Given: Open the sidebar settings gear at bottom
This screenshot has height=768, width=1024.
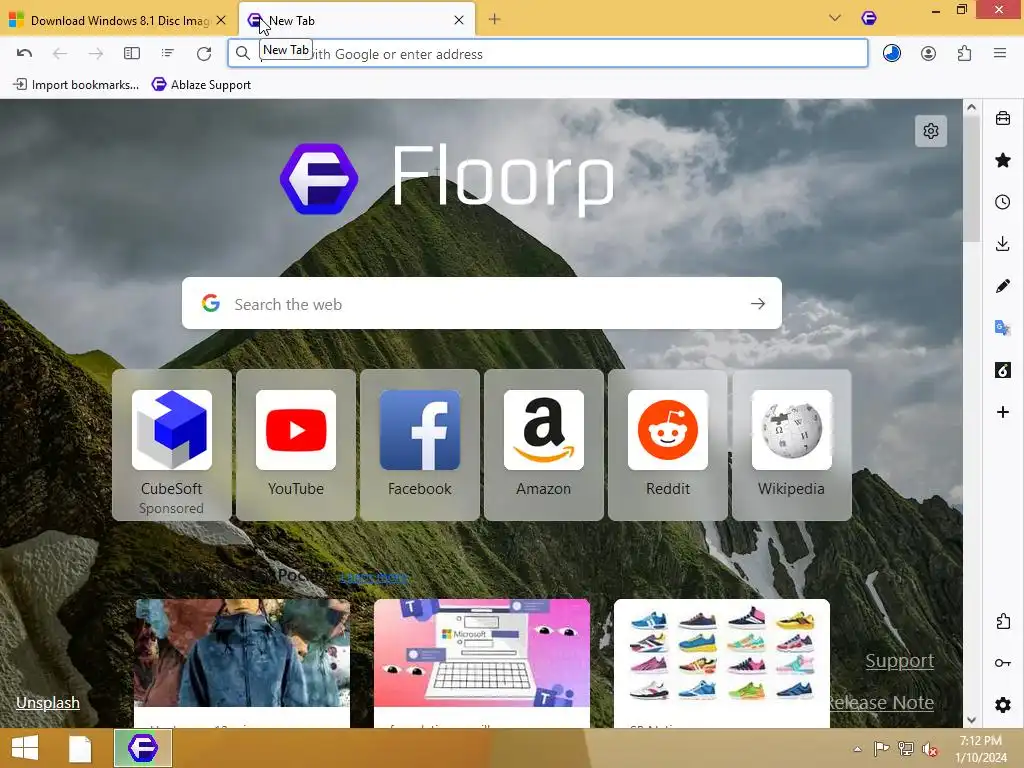Looking at the screenshot, I should (1003, 705).
